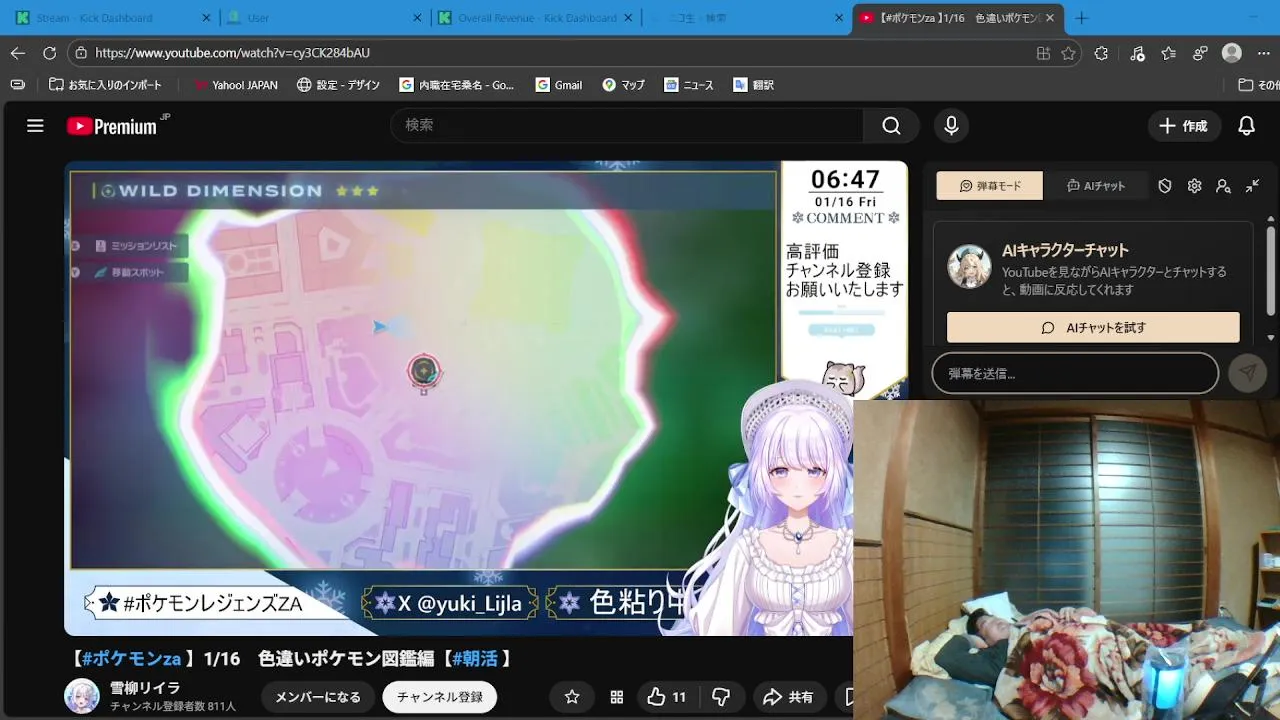Viewport: 1280px width, 720px height.
Task: Open split screen apps icon in address bar
Action: tap(1043, 53)
